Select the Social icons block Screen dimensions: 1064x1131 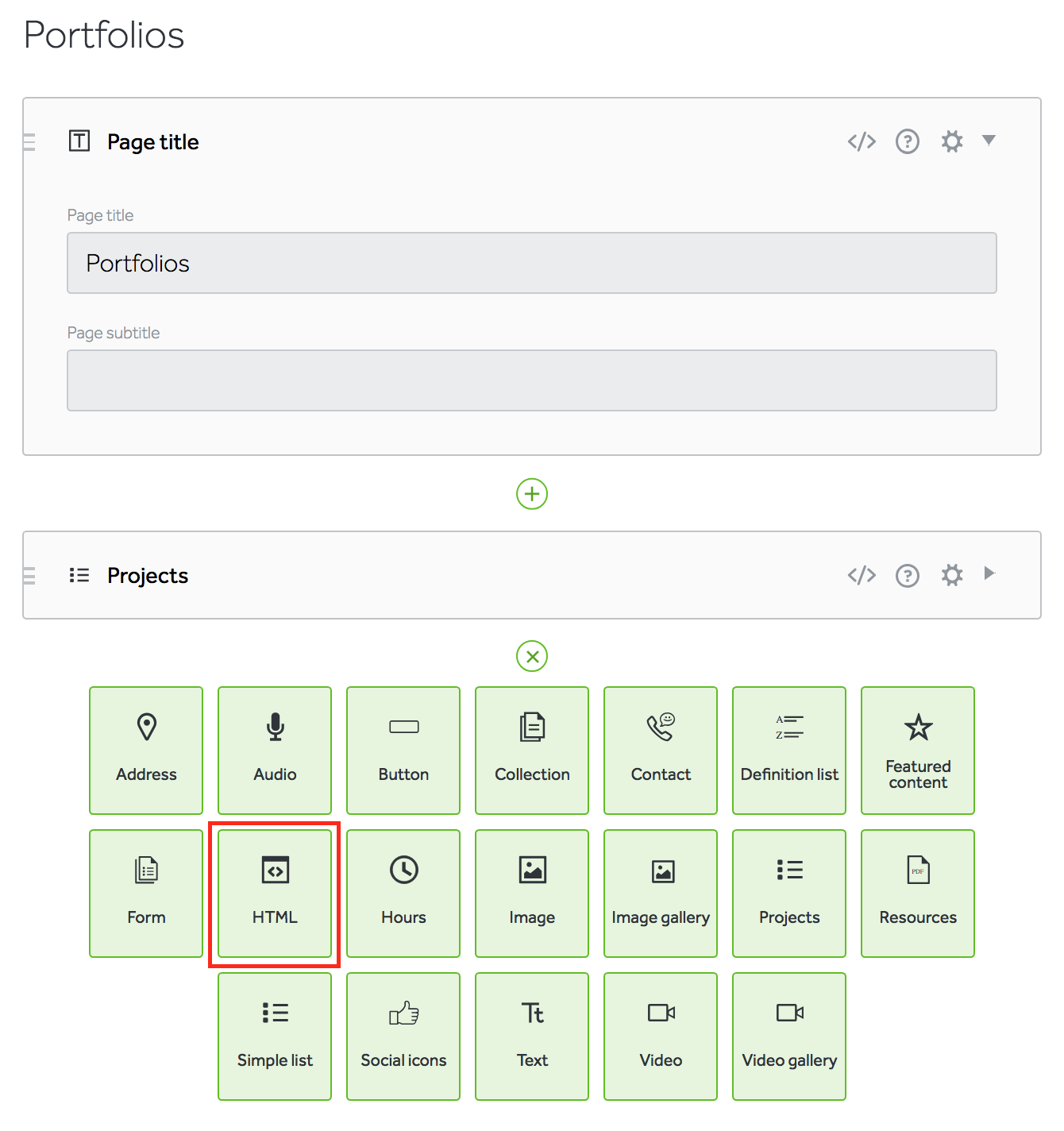(x=403, y=1036)
